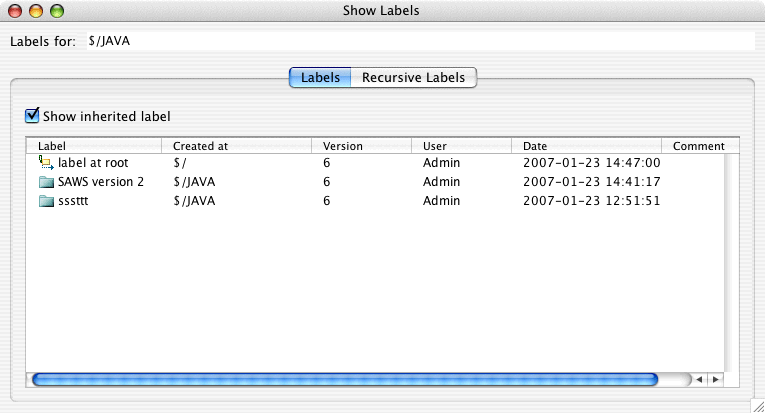Click the Comment column header
Image resolution: width=765 pixels, height=413 pixels.
(x=699, y=146)
